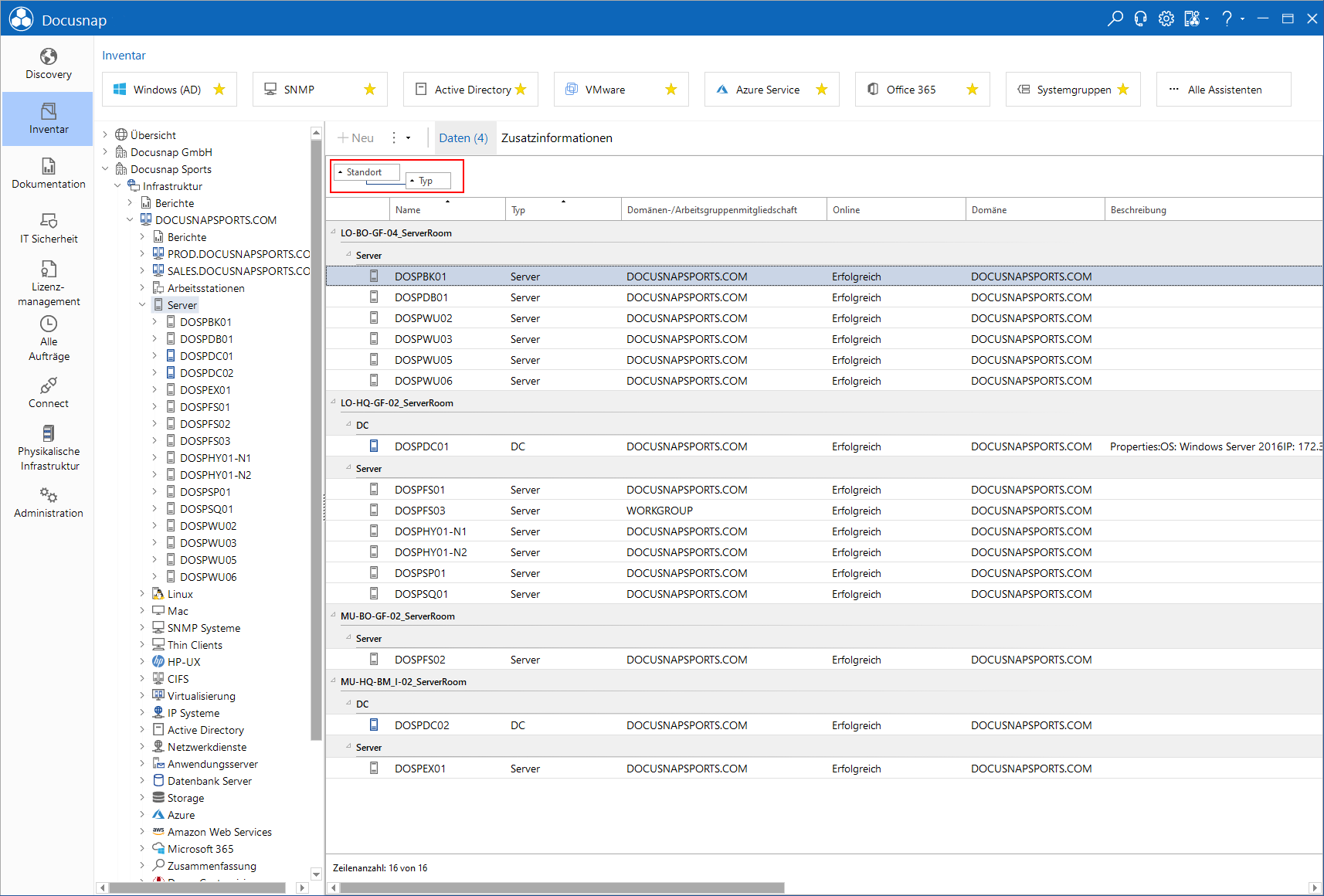Image resolution: width=1324 pixels, height=896 pixels.
Task: Select Datenbank Server in the tree
Action: tap(209, 781)
